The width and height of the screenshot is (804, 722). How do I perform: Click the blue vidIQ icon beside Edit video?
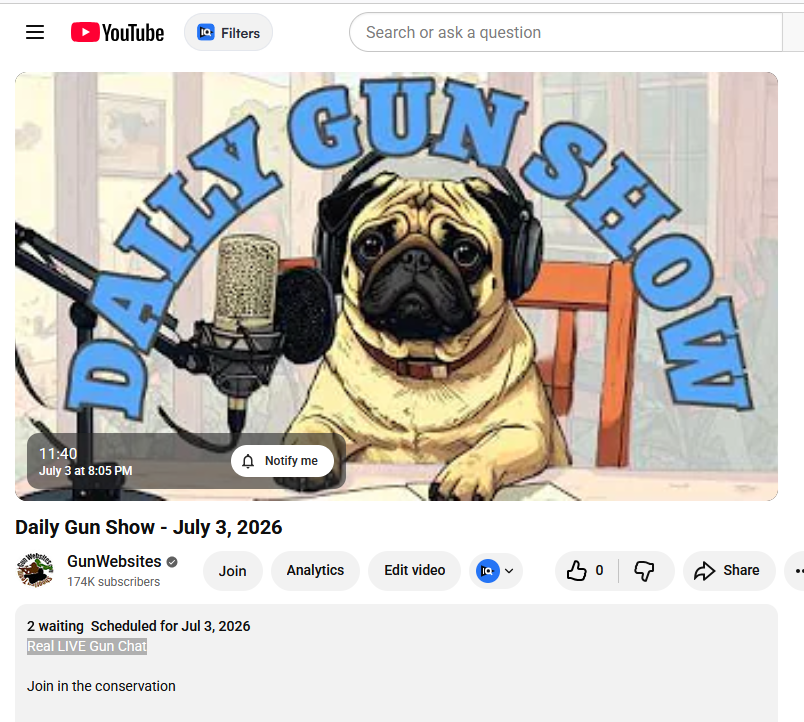(x=488, y=571)
